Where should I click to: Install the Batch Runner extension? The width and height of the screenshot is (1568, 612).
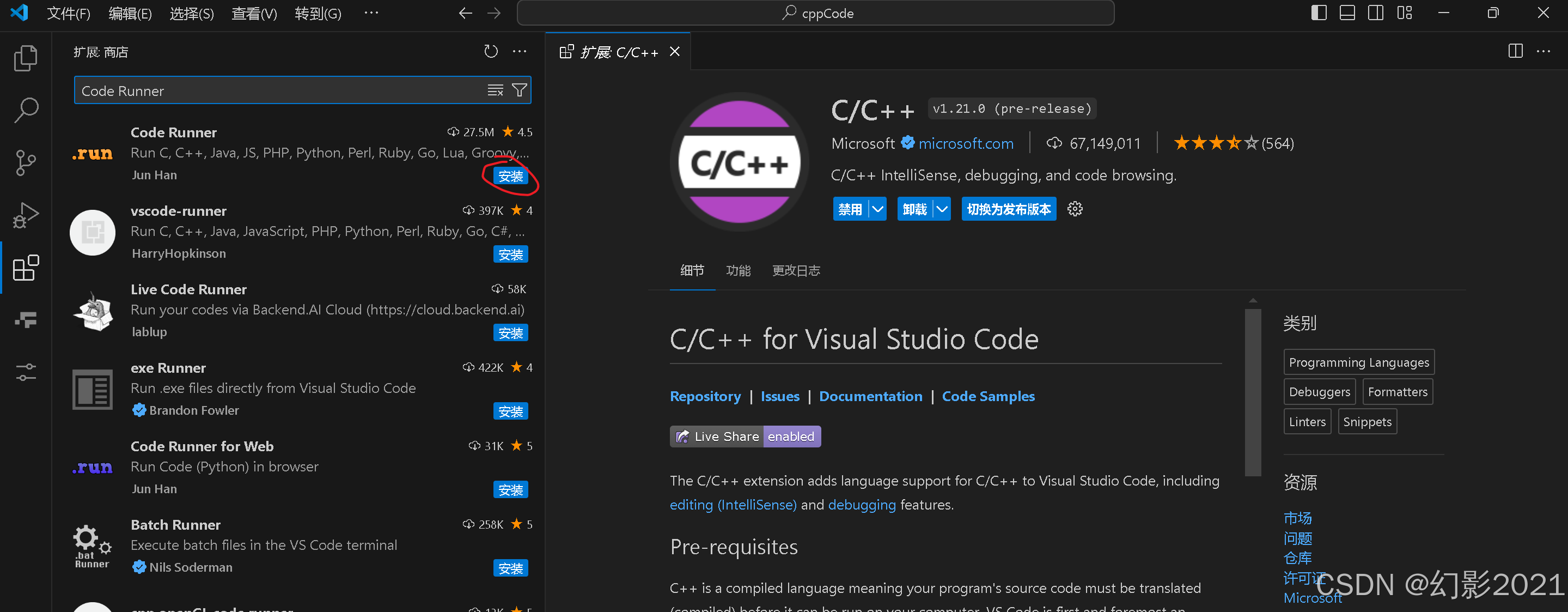(x=511, y=569)
